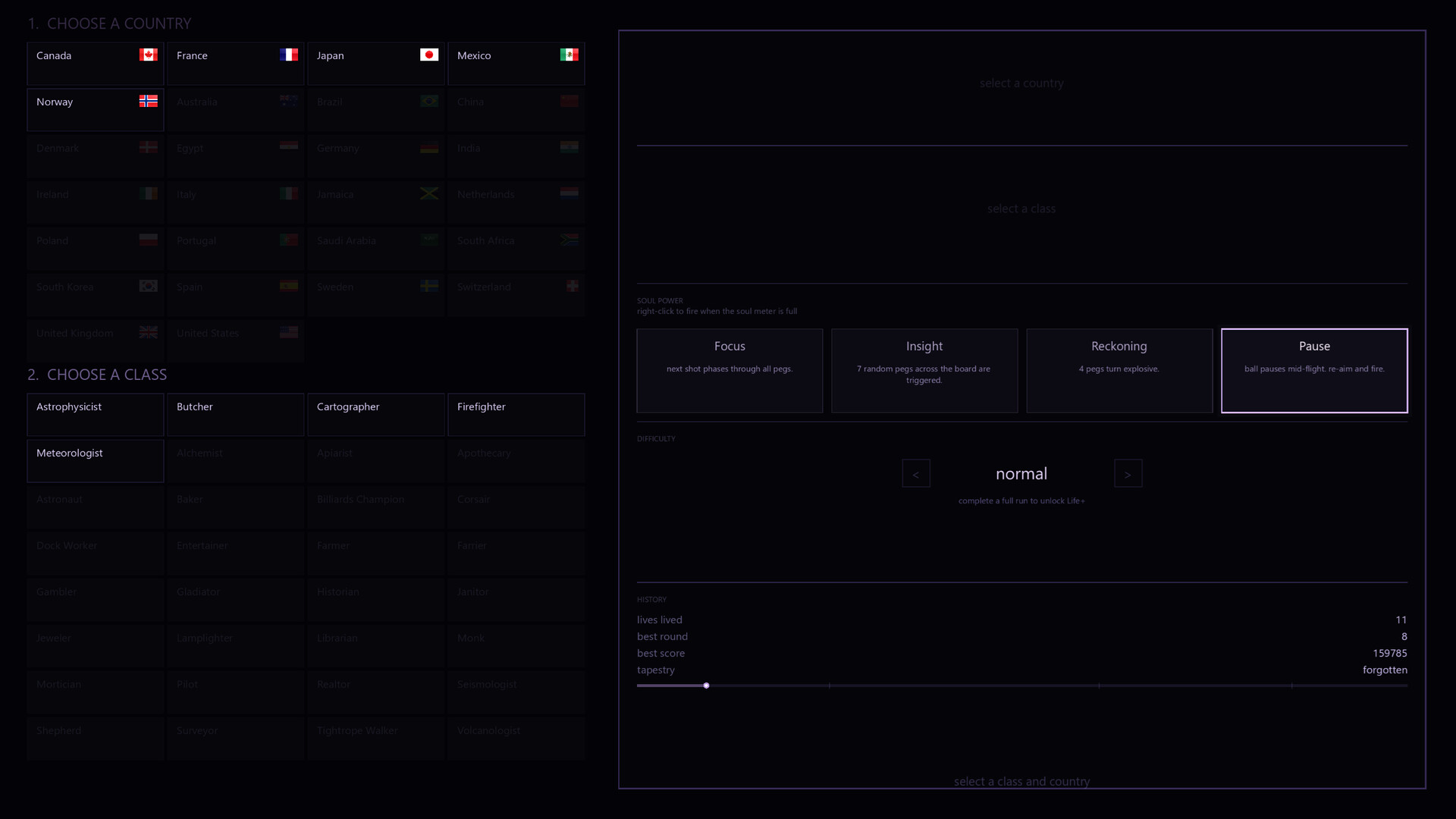Choose the Firefighter class
Viewport: 1456px width, 819px height.
[516, 415]
